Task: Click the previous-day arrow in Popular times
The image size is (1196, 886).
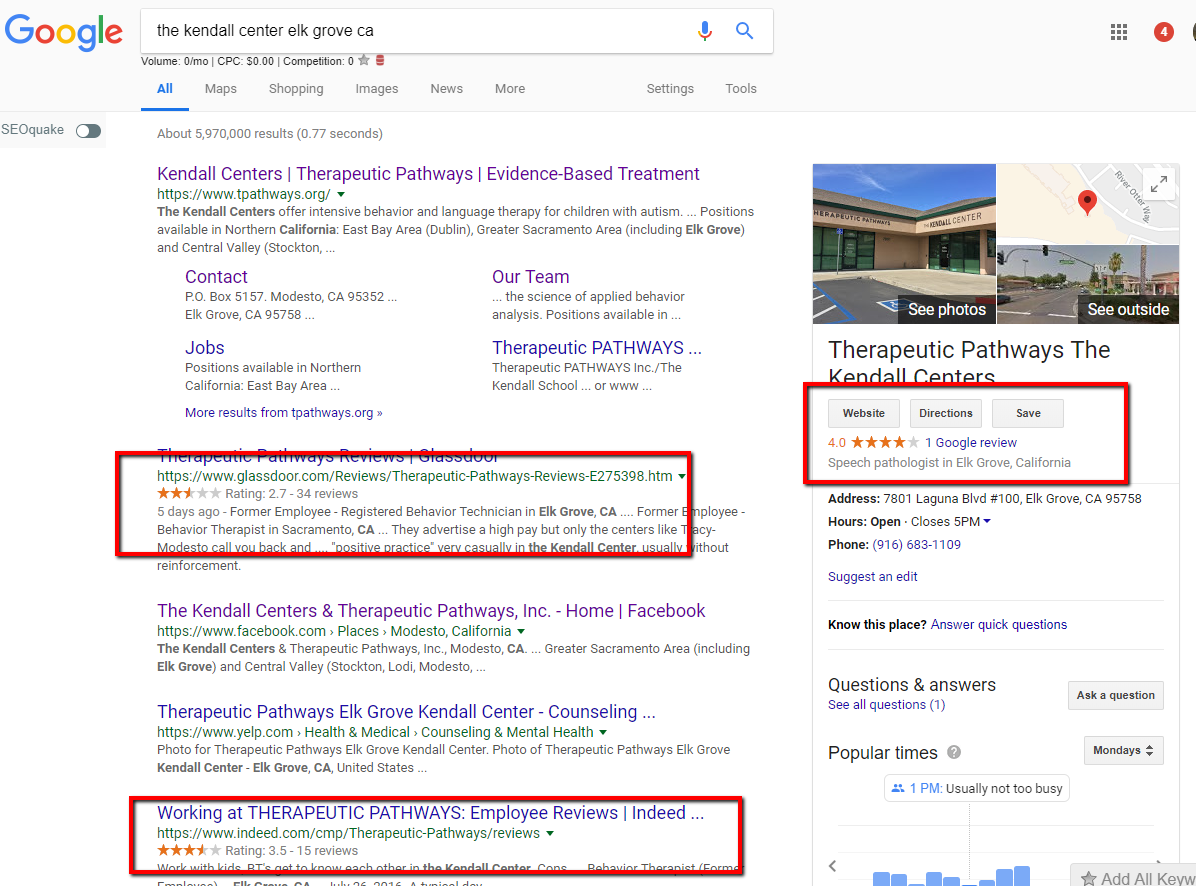Action: (x=832, y=865)
